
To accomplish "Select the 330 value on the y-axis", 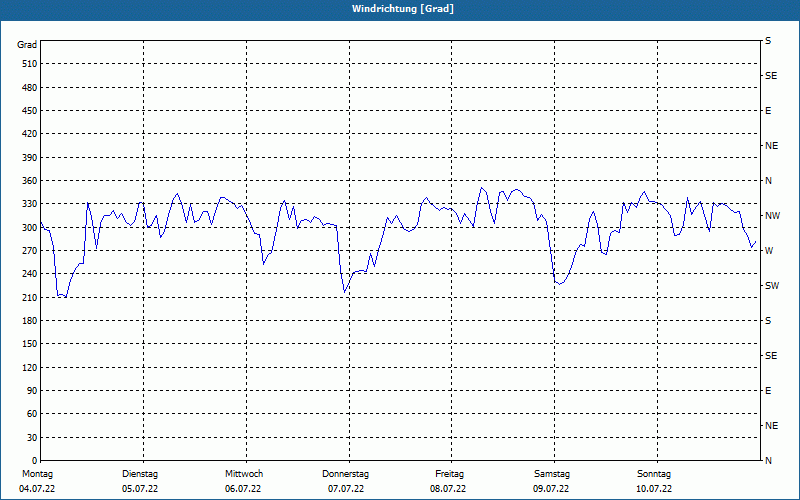I will pos(30,204).
